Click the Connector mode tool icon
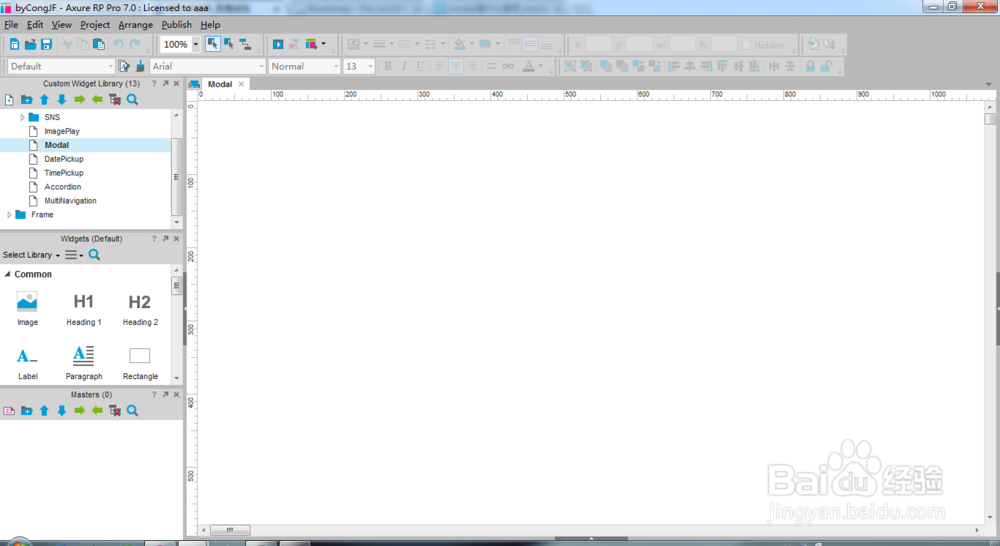The image size is (1000, 546). coord(246,44)
